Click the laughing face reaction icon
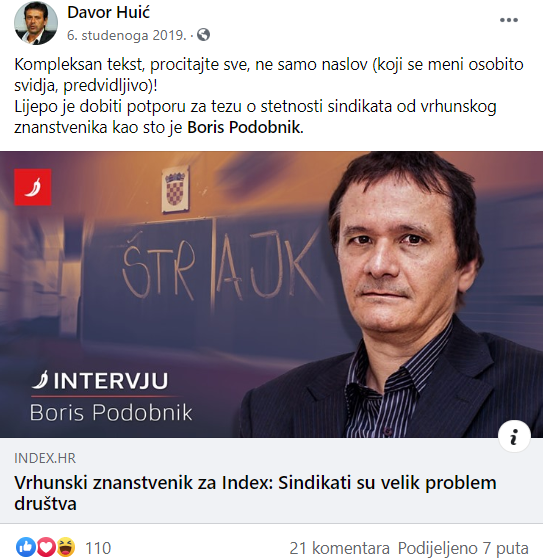This screenshot has height=560, width=543. tap(66, 547)
